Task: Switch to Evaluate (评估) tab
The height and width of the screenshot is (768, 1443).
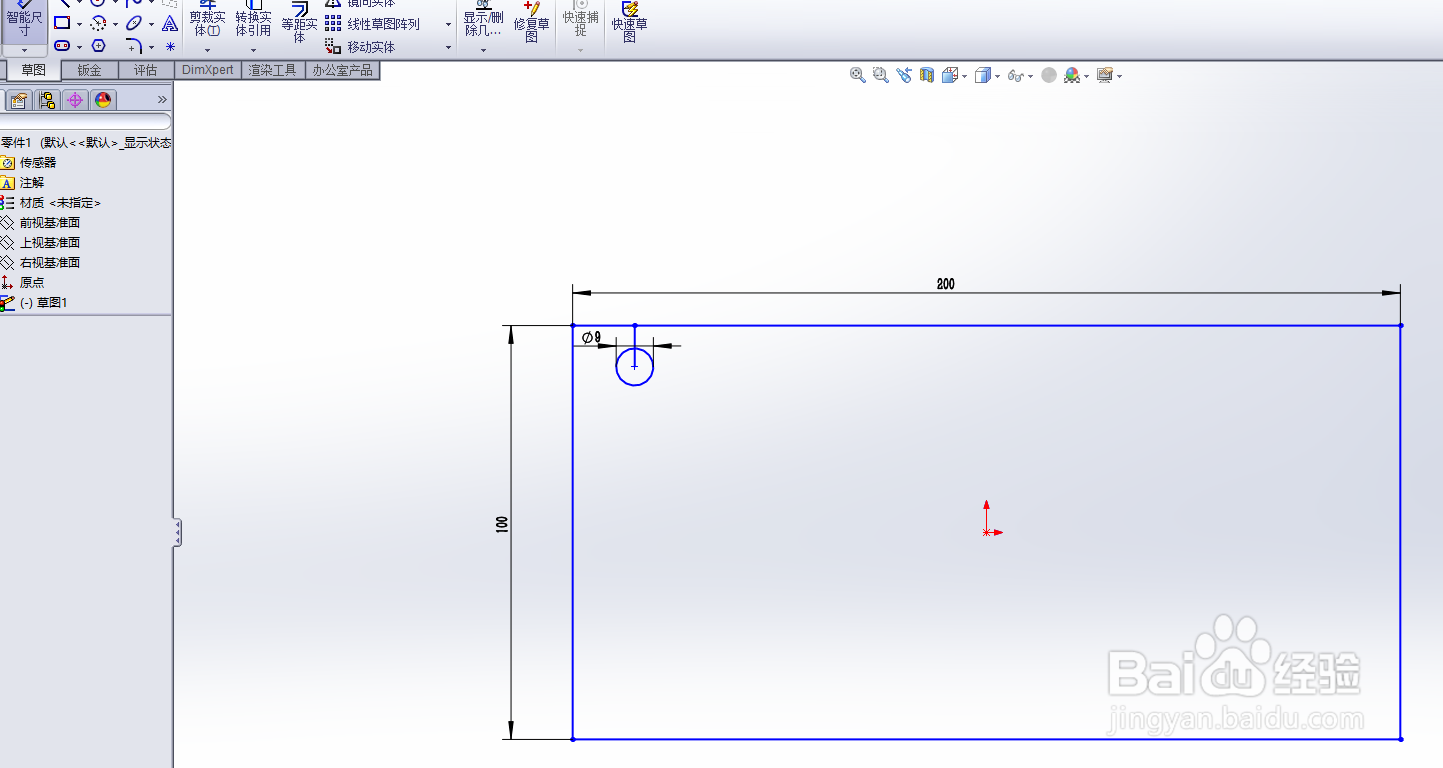Action: click(x=145, y=70)
